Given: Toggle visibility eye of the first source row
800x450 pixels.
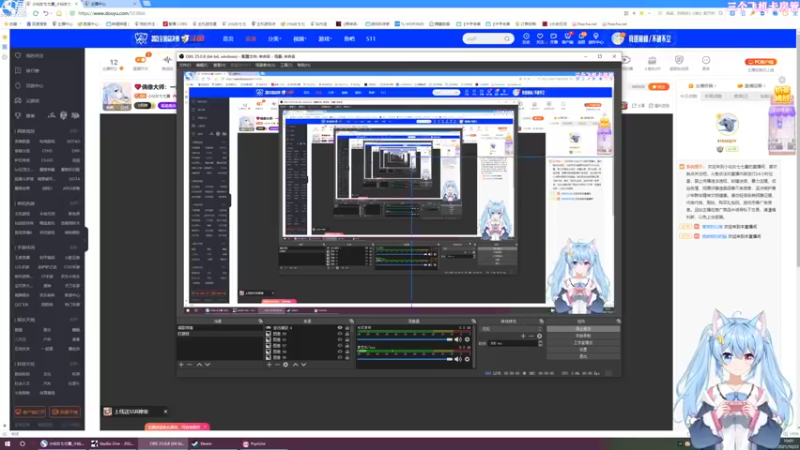Looking at the screenshot, I should [x=340, y=328].
